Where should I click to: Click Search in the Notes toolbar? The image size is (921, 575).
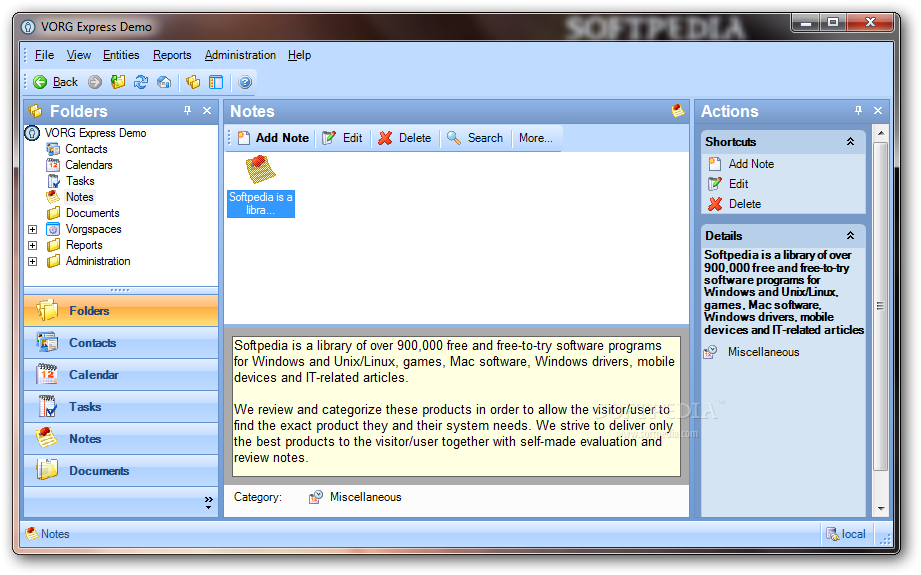(x=475, y=138)
